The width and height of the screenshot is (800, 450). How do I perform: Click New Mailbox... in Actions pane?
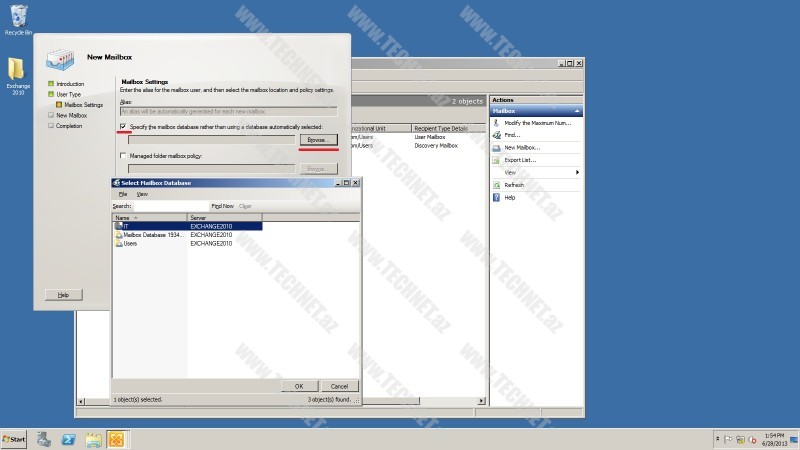tap(522, 147)
